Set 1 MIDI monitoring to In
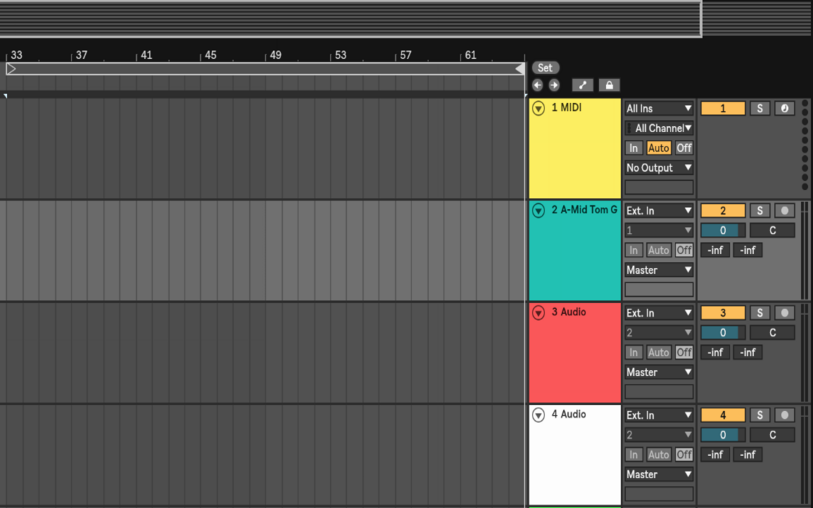 [634, 148]
